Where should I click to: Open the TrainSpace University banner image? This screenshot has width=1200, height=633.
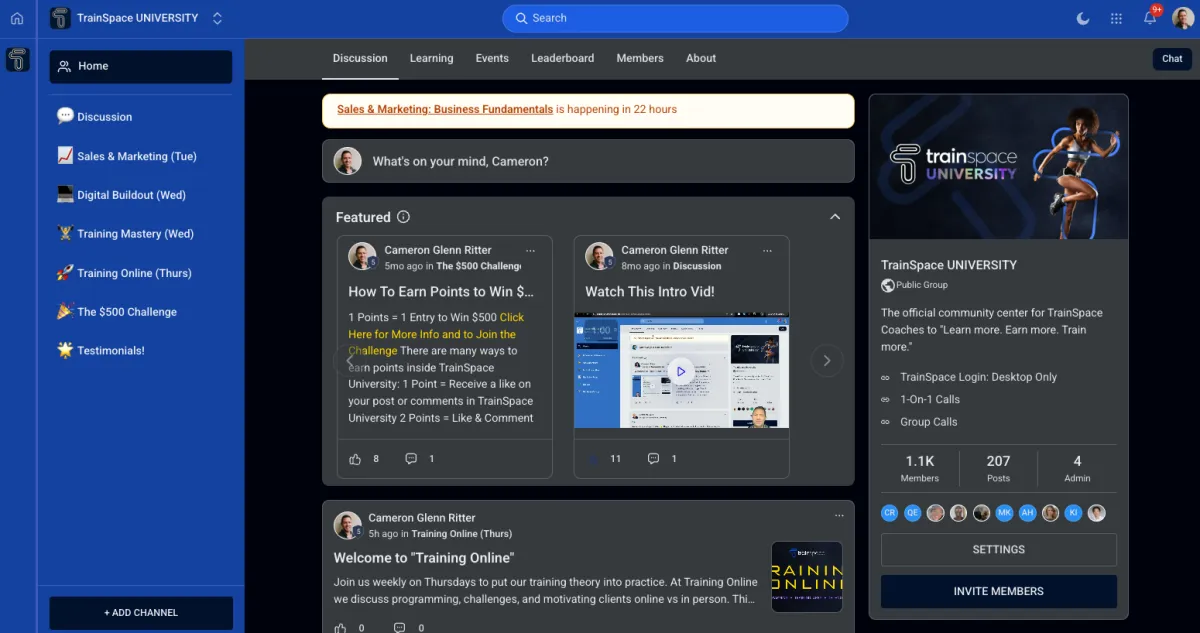coord(998,167)
